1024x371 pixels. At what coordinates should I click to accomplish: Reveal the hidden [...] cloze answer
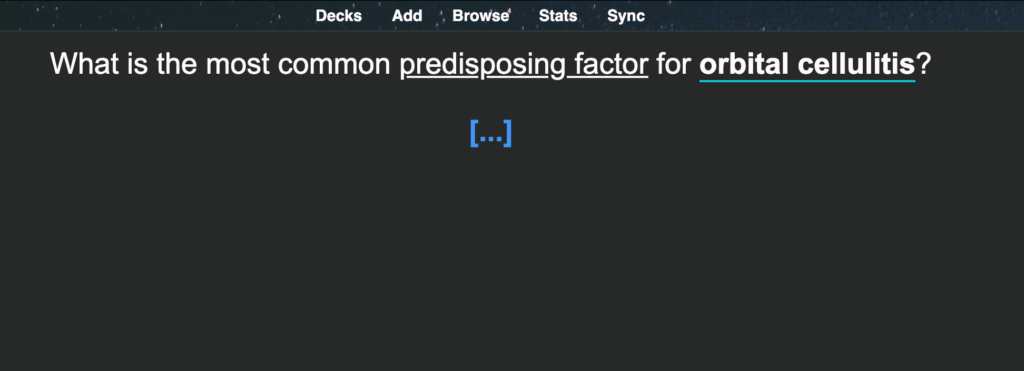pyautogui.click(x=490, y=133)
